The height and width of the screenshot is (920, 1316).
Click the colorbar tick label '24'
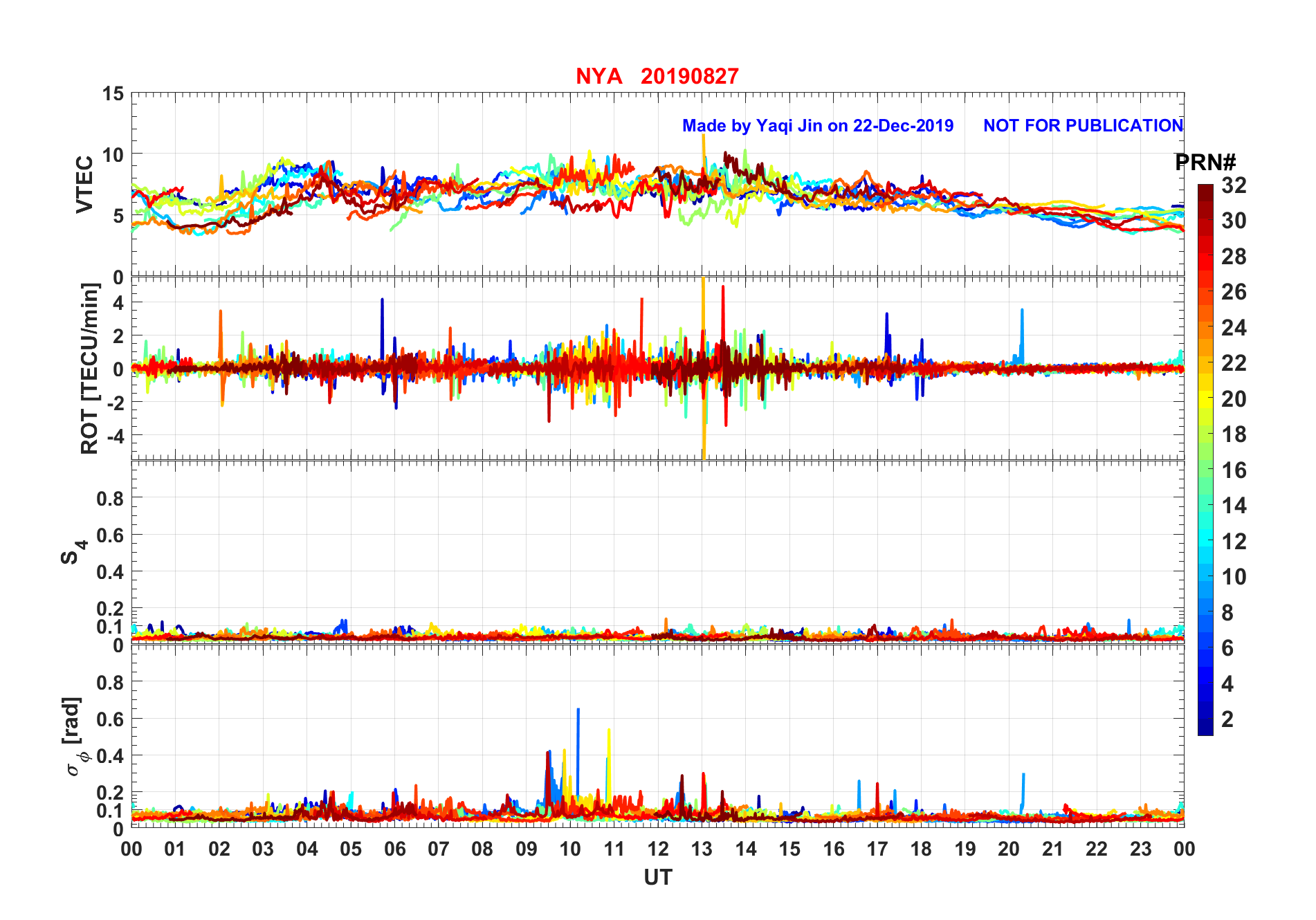(x=1234, y=328)
